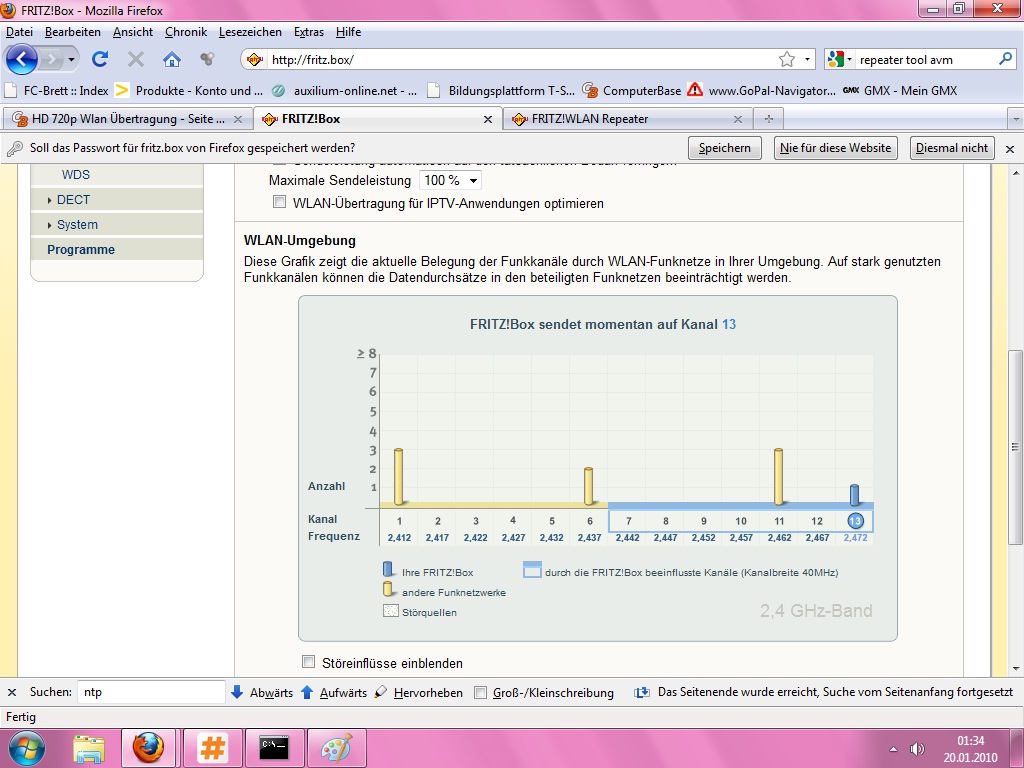Open Windows Explorer from the taskbar

[89, 748]
